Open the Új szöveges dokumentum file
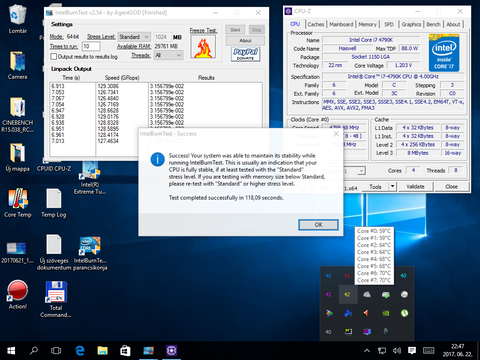This screenshot has height=360, width=480. (x=54, y=252)
